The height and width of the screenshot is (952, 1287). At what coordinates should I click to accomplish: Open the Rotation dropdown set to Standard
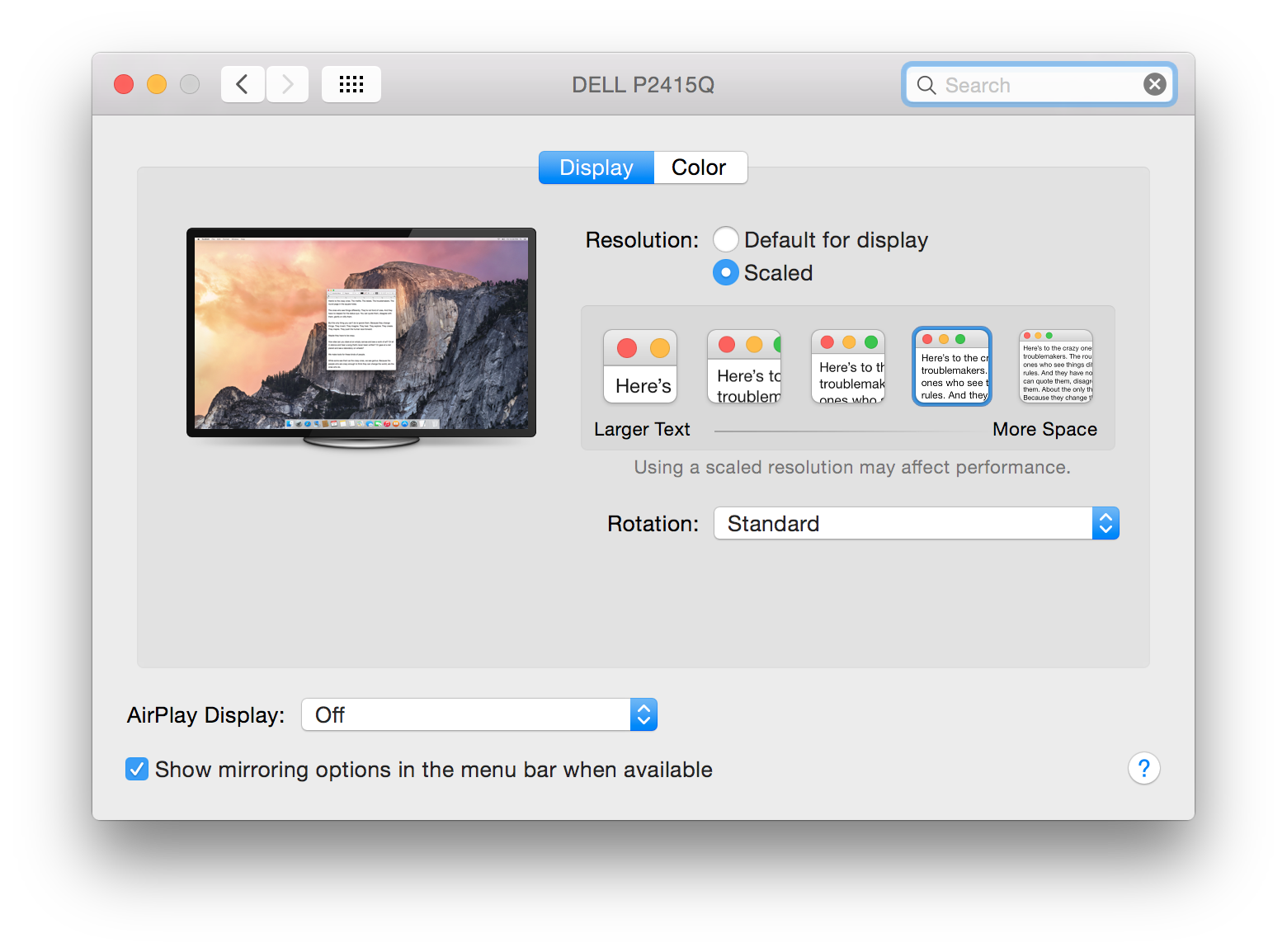(x=917, y=523)
